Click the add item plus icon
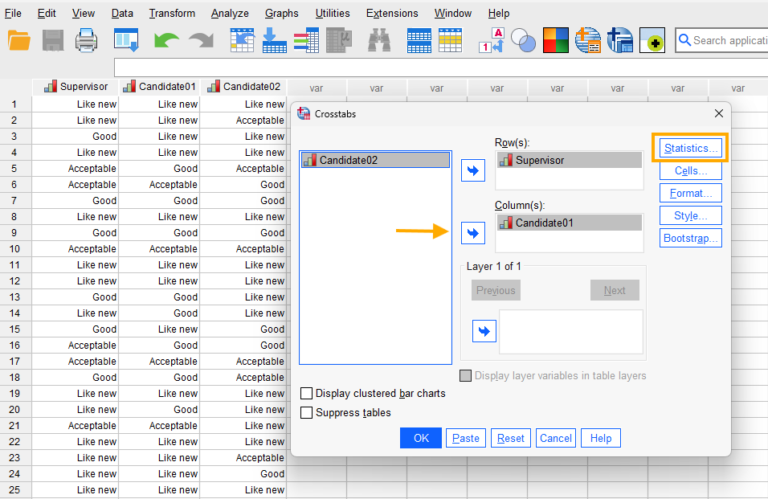 (652, 40)
